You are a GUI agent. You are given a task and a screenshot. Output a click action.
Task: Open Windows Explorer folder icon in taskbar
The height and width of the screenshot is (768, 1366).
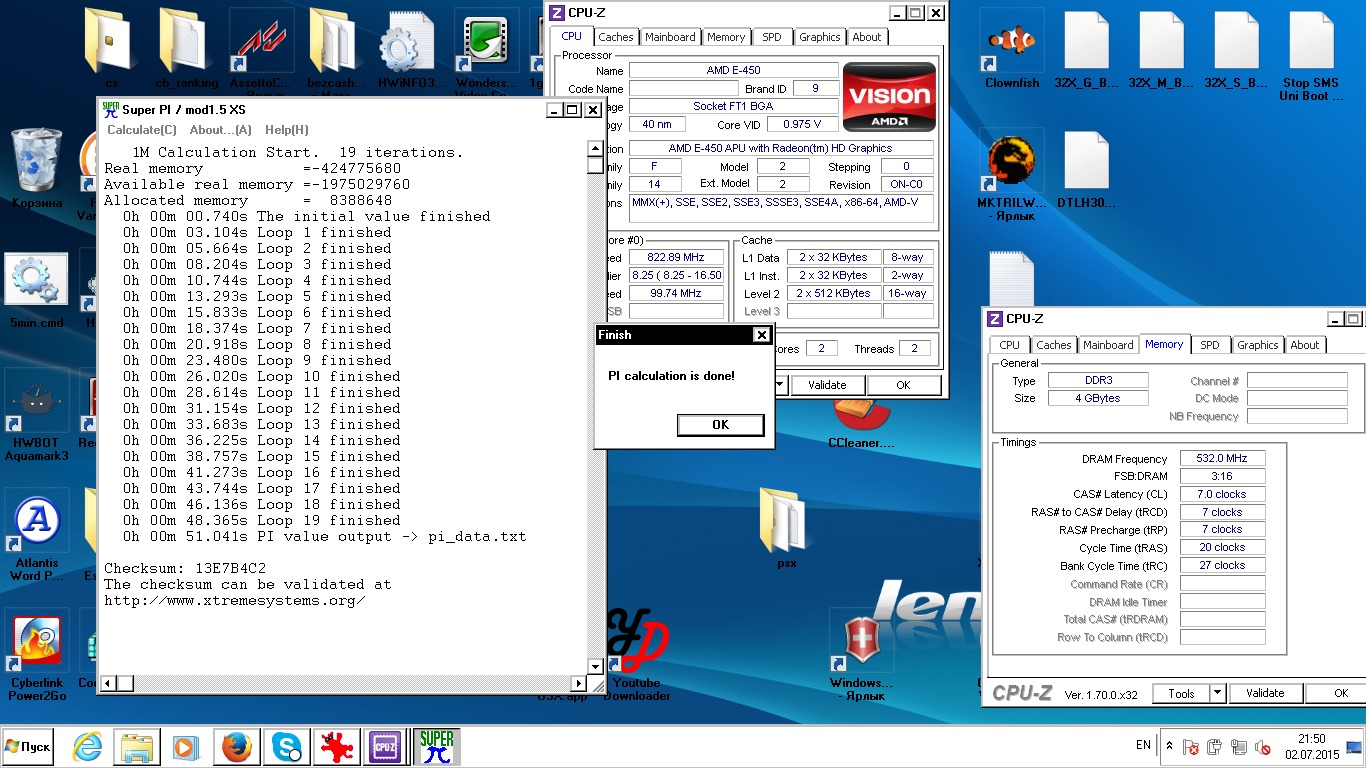point(137,747)
